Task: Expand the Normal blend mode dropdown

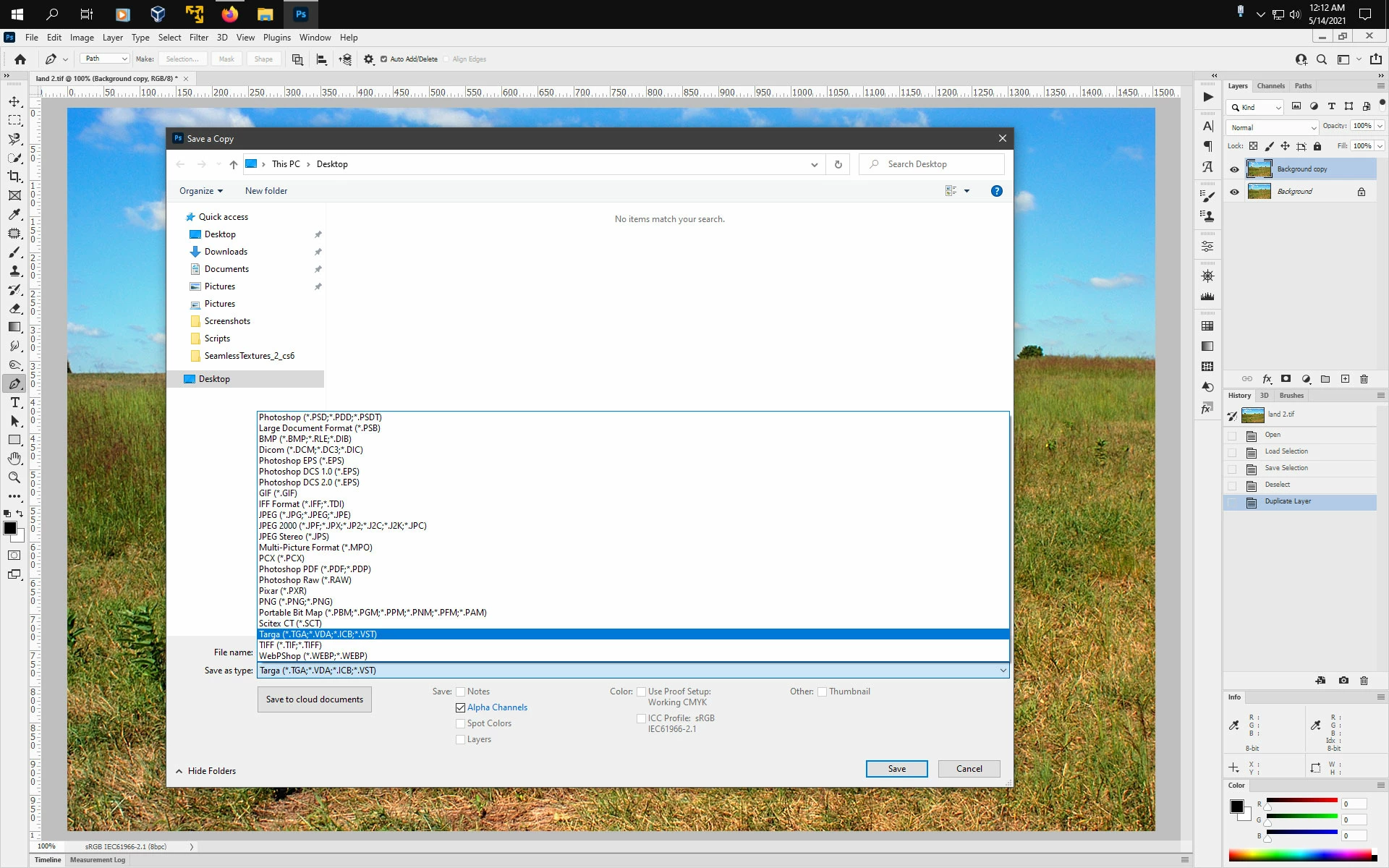Action: click(x=1272, y=127)
